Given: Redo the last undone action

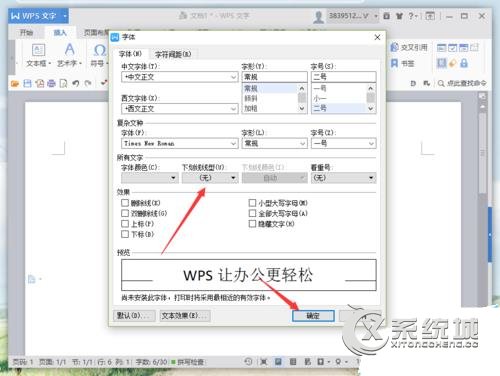Looking at the screenshot, I should click(x=88, y=83).
